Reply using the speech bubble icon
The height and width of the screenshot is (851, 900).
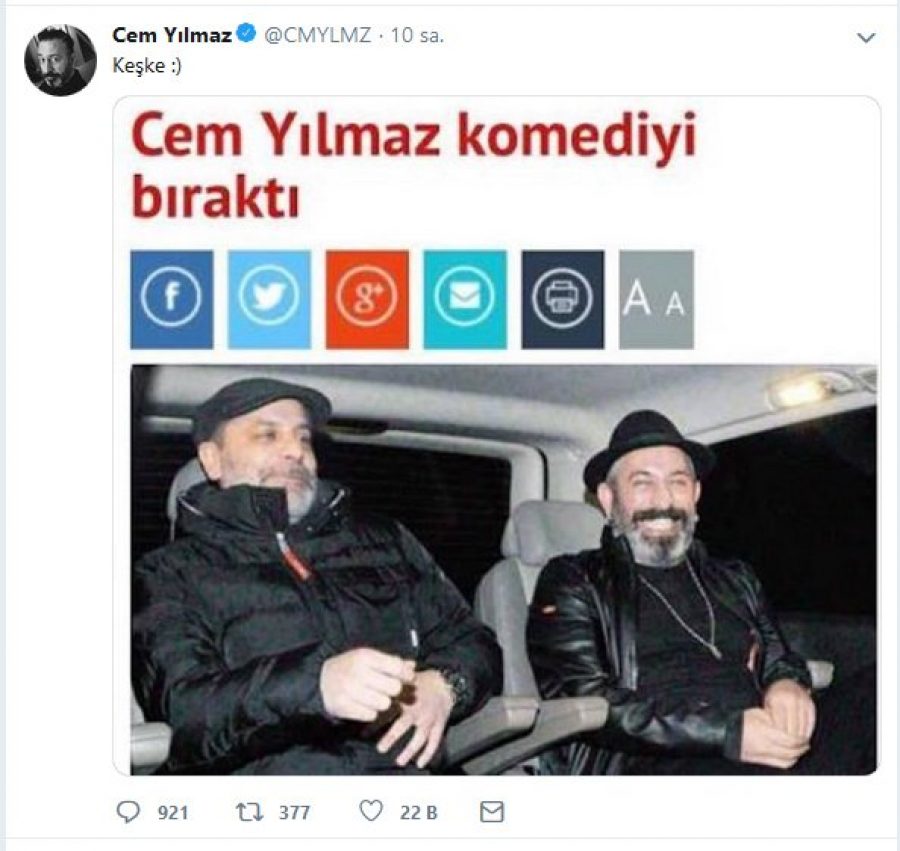click(x=127, y=812)
